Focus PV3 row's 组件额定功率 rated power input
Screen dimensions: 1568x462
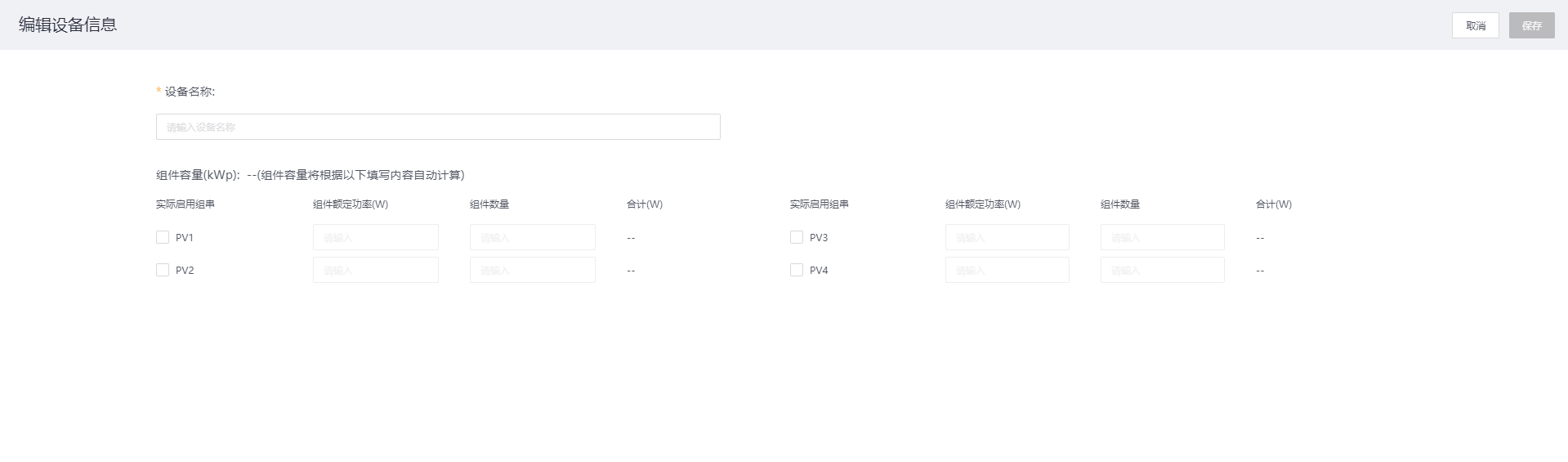click(x=1007, y=237)
